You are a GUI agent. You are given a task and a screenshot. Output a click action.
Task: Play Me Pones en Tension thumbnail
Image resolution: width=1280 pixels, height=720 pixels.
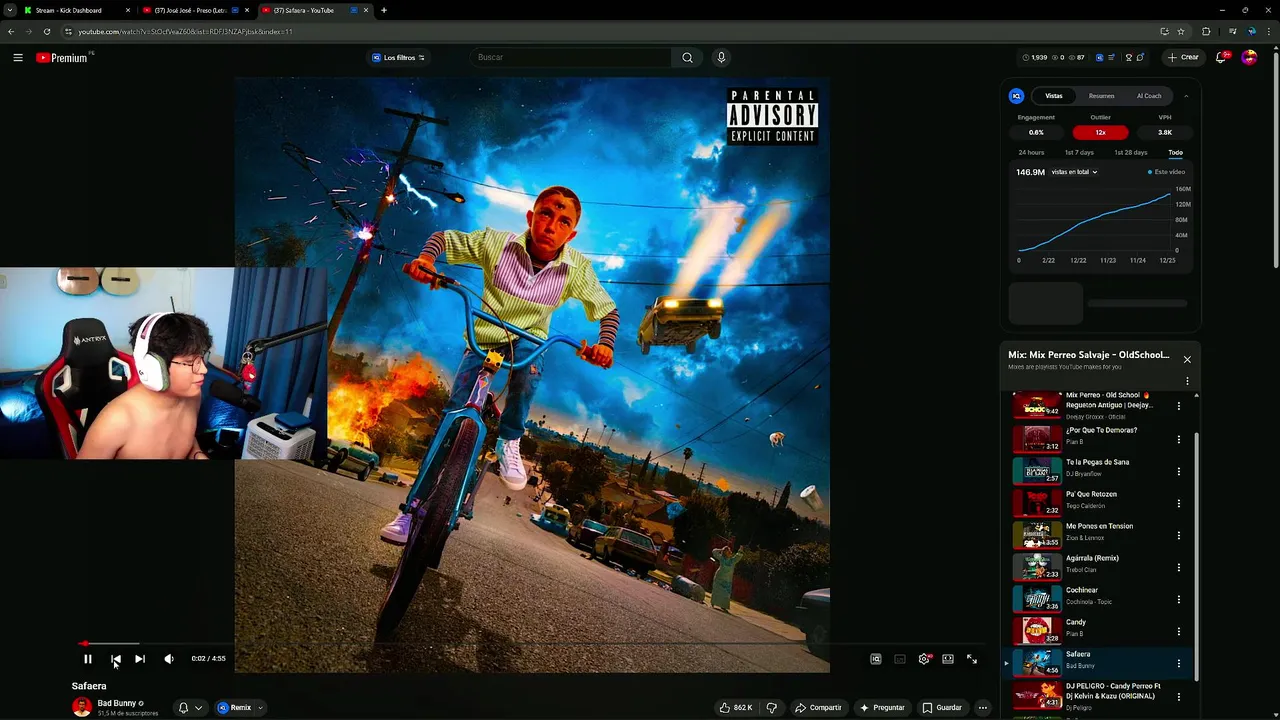pyautogui.click(x=1037, y=534)
